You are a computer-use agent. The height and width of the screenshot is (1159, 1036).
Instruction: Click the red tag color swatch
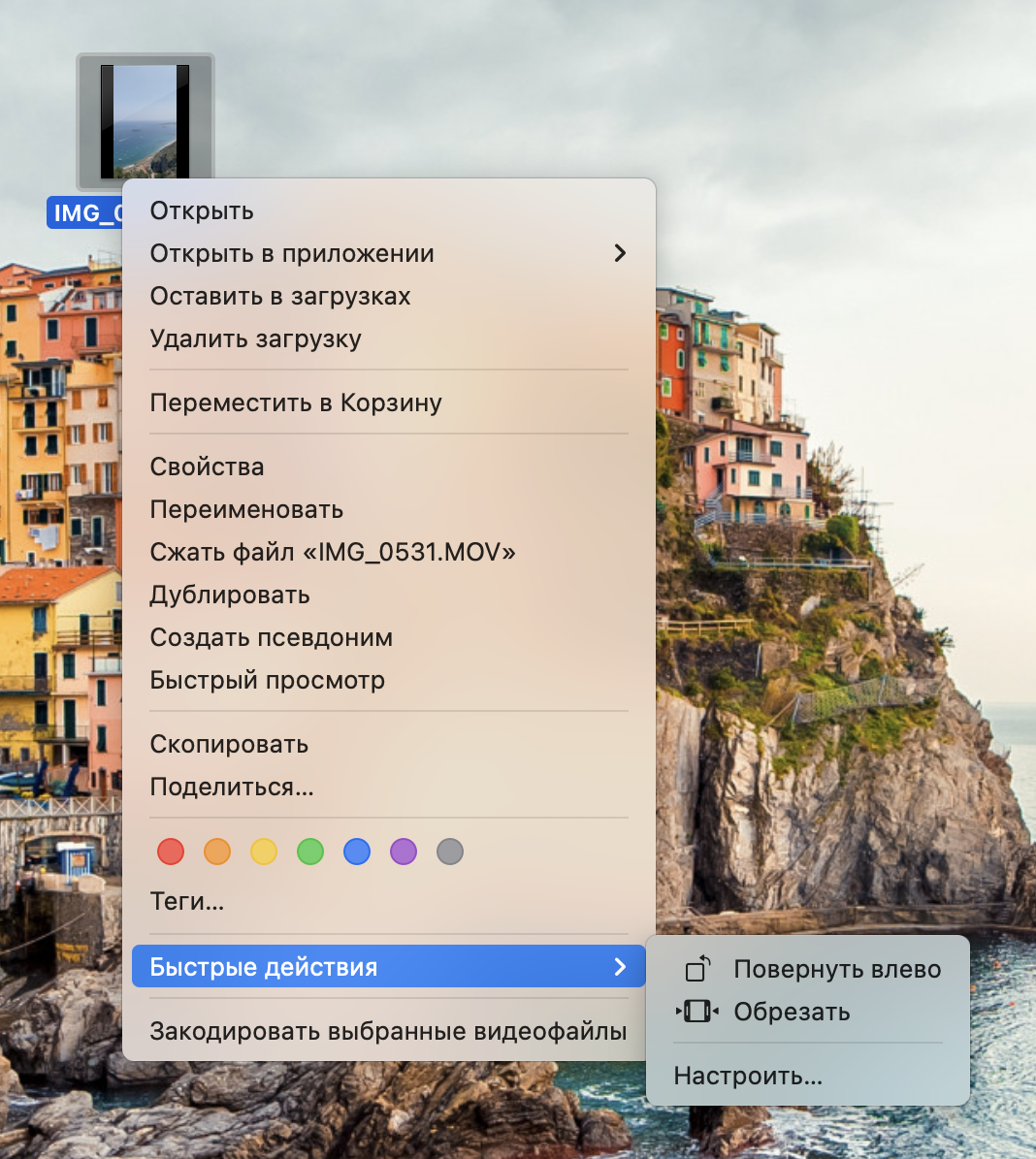171,852
